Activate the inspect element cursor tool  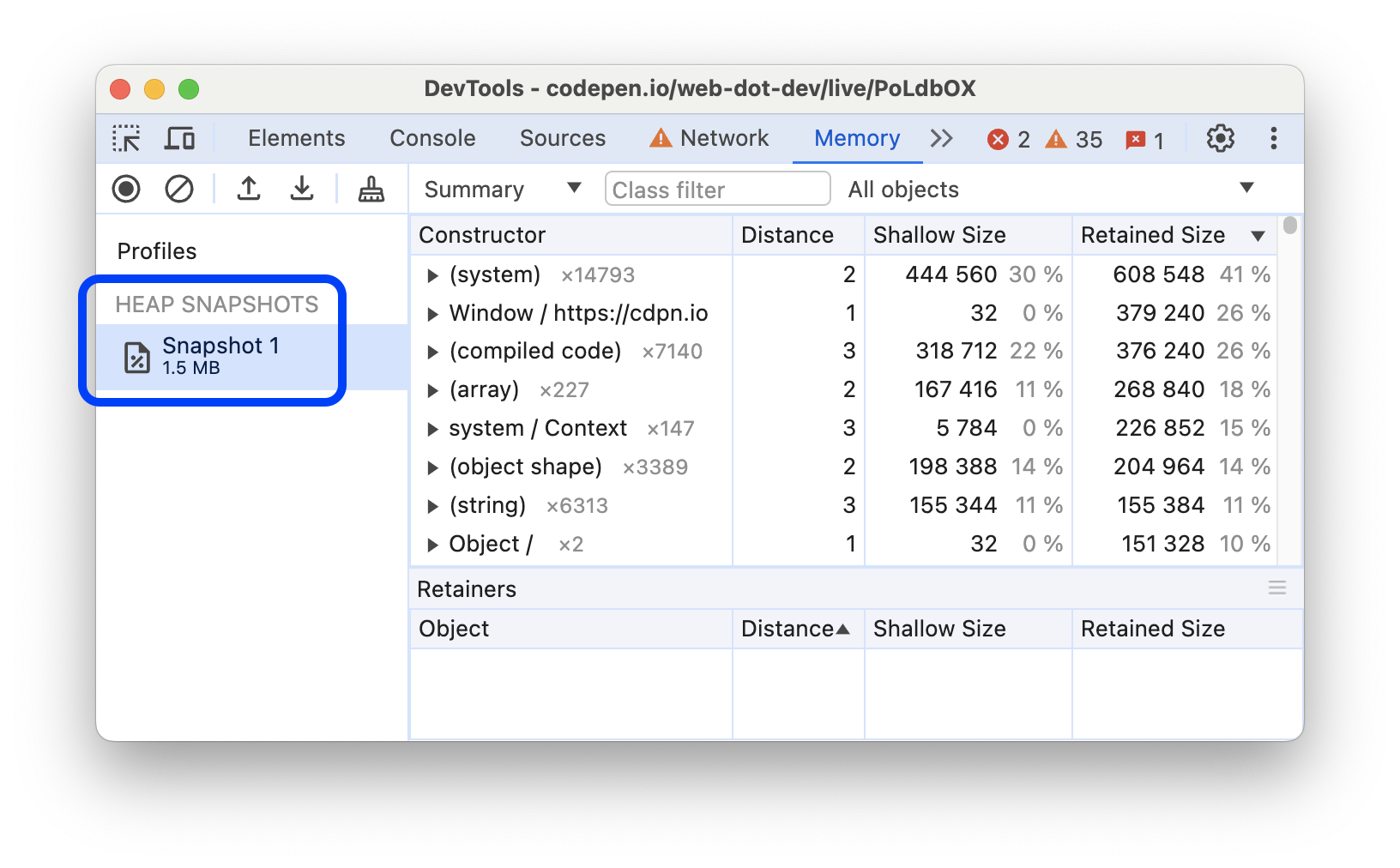[x=126, y=138]
